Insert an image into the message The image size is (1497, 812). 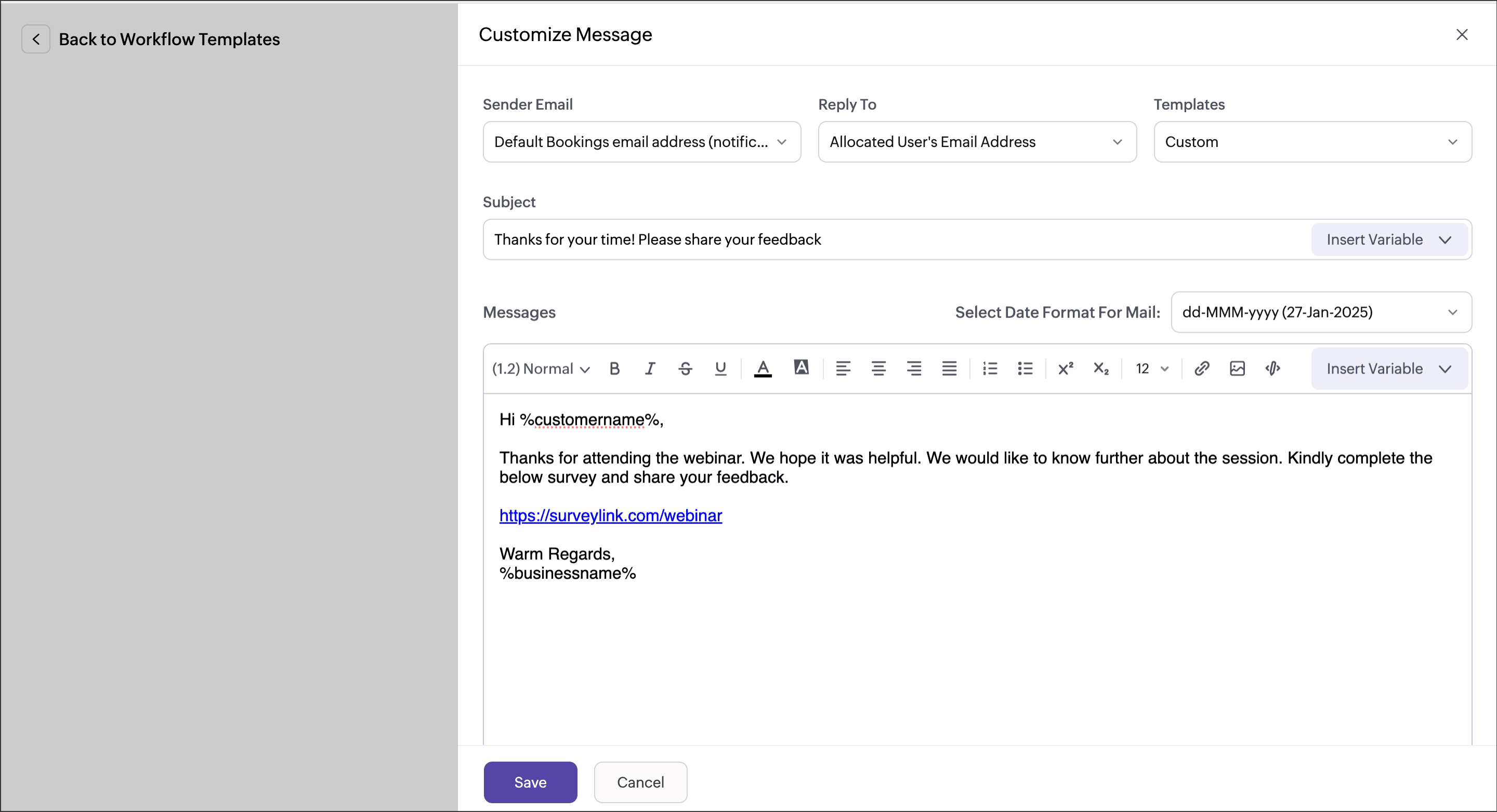point(1237,368)
